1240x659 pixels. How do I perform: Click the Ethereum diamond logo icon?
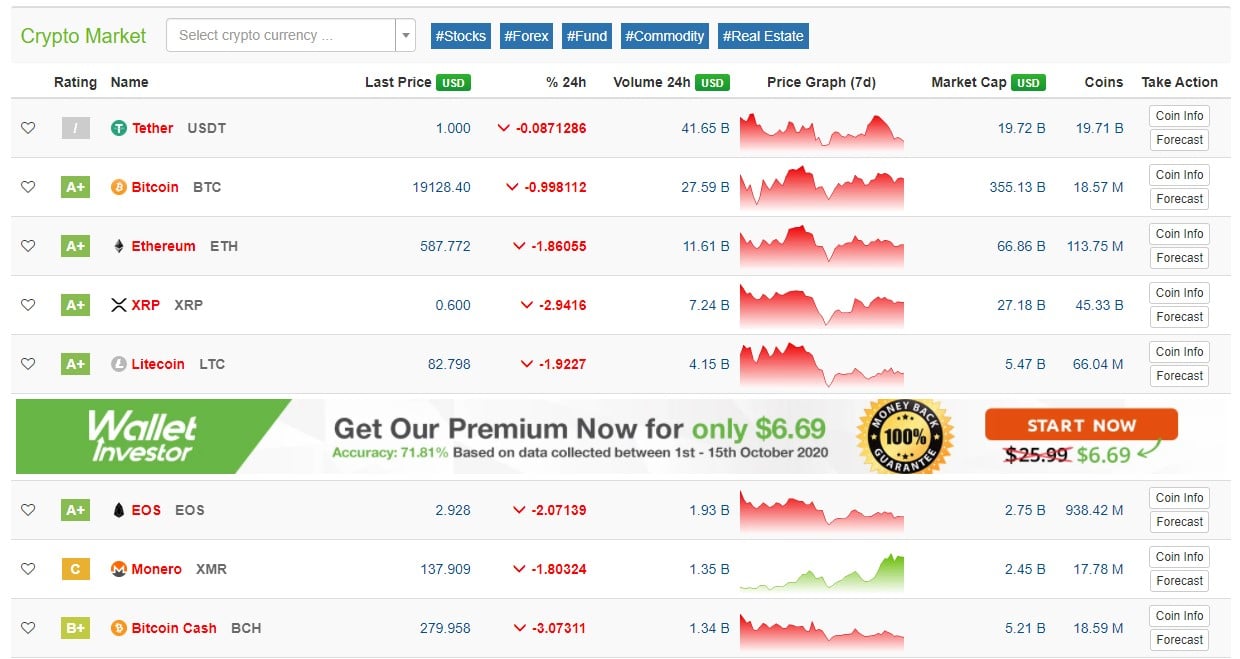[x=119, y=246]
